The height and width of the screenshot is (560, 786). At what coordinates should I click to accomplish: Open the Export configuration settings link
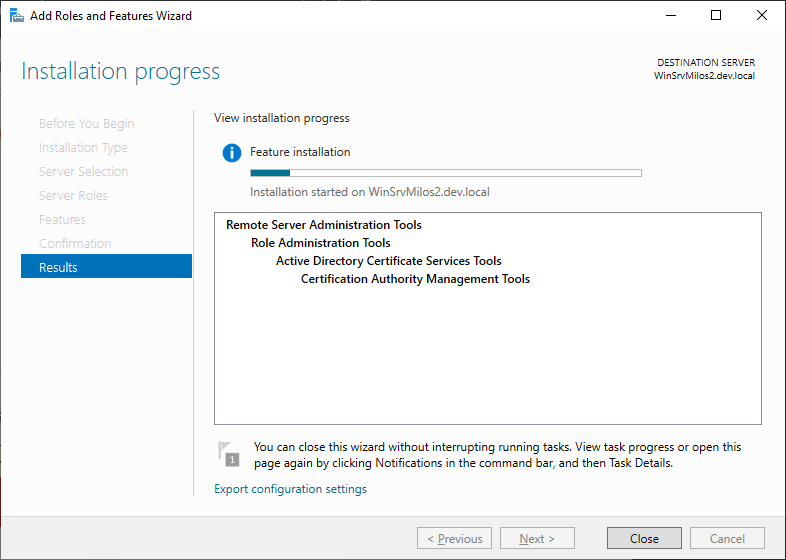click(x=290, y=489)
